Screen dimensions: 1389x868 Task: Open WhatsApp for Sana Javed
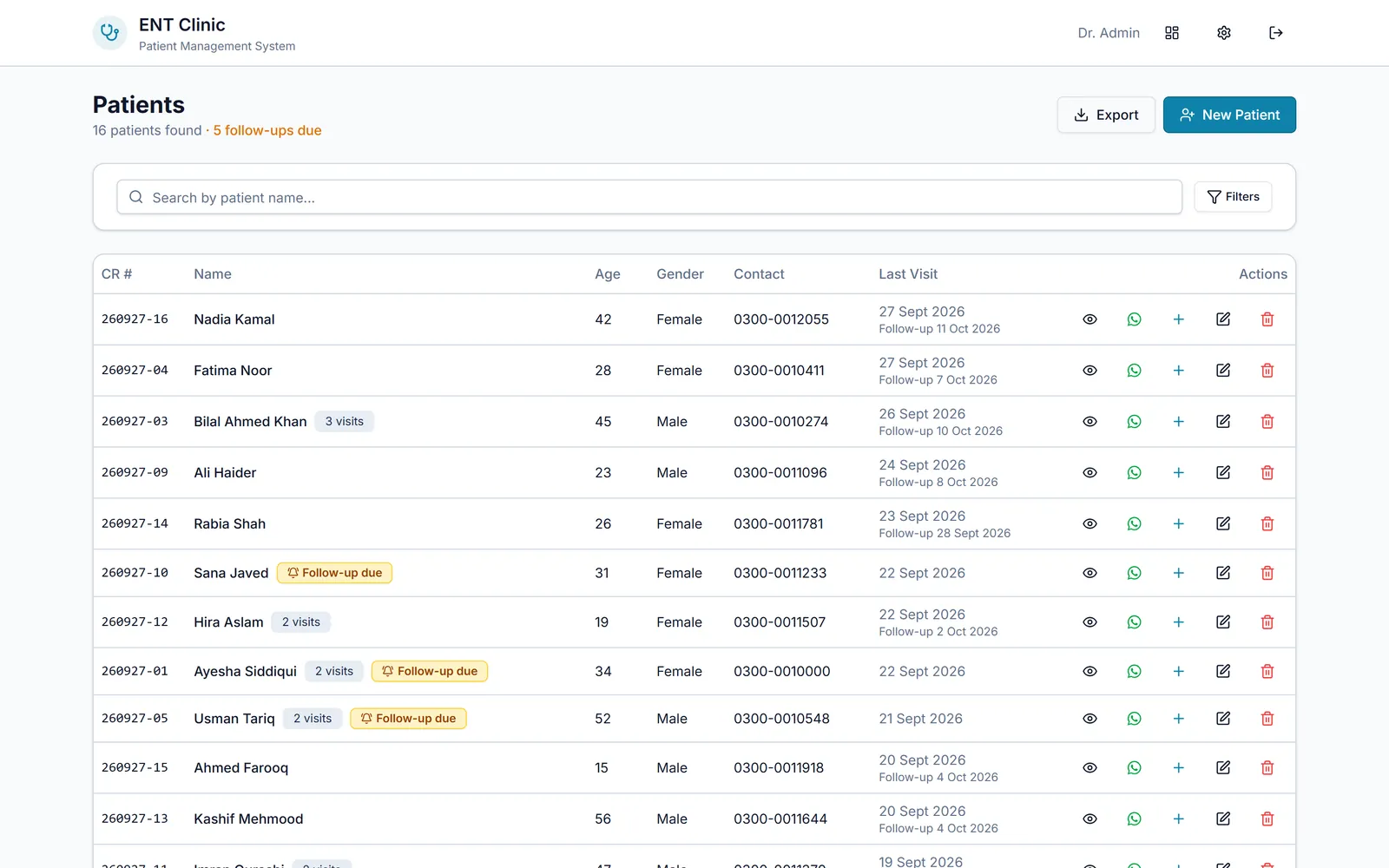pyautogui.click(x=1135, y=573)
